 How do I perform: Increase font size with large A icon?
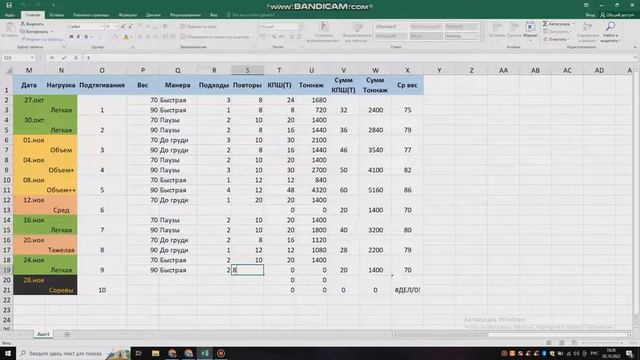pos(123,27)
